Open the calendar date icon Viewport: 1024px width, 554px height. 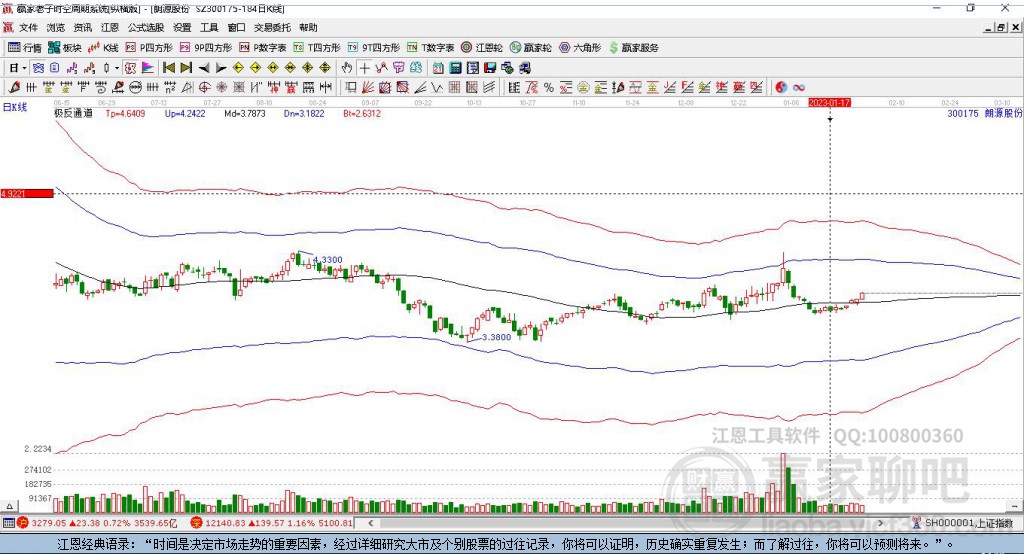438,68
